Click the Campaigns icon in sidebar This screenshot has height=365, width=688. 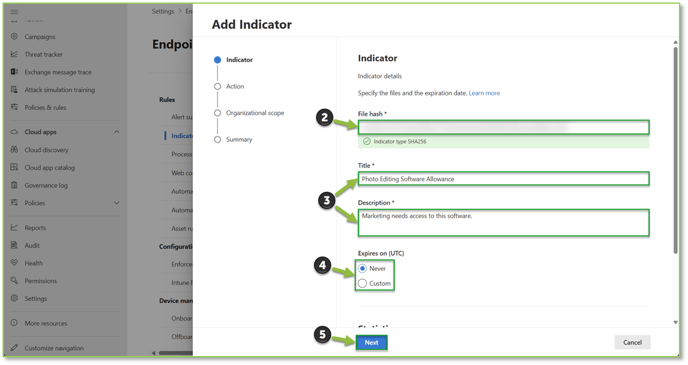point(14,36)
